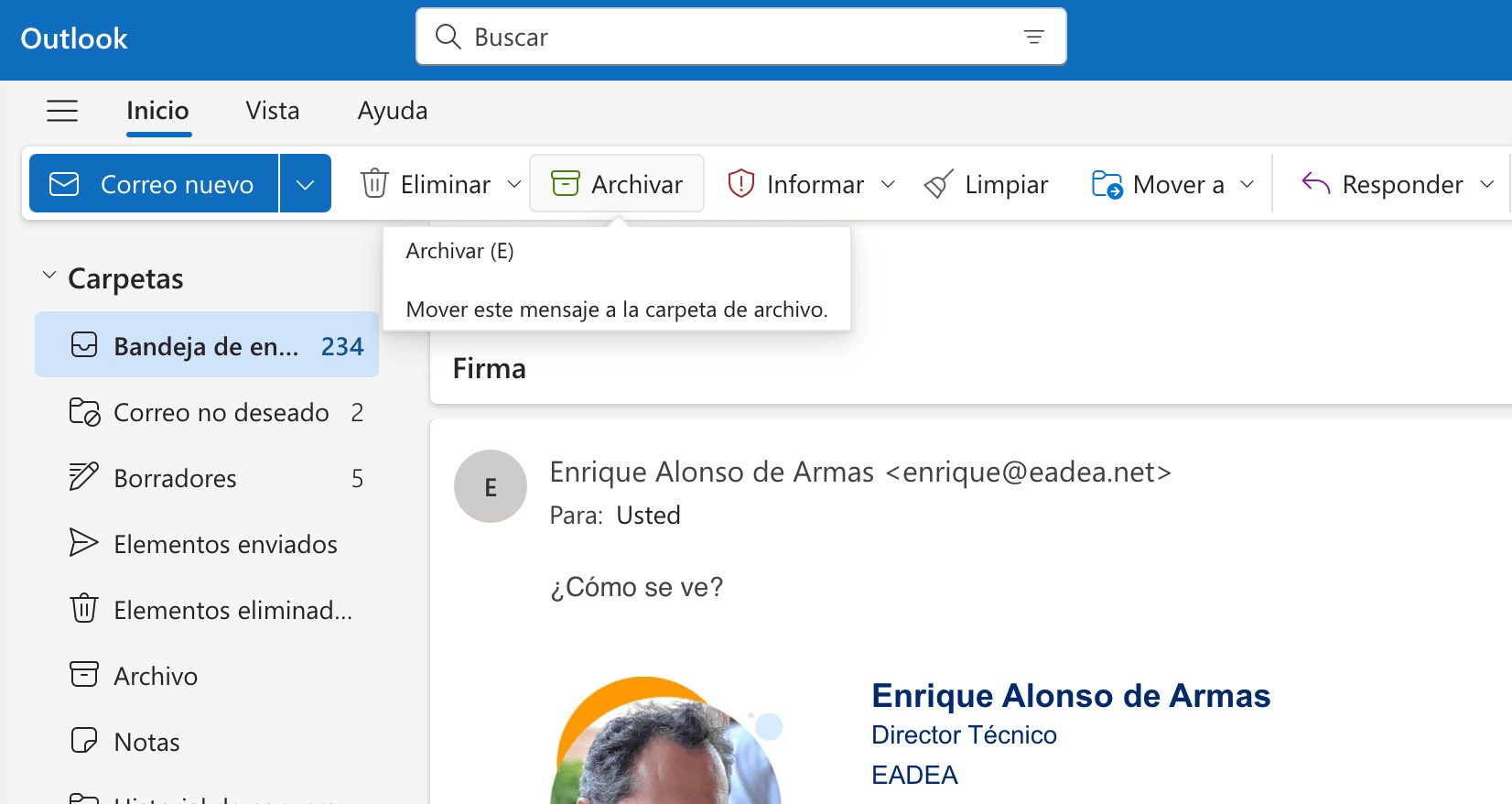Click the Mover a folder icon

point(1107,184)
